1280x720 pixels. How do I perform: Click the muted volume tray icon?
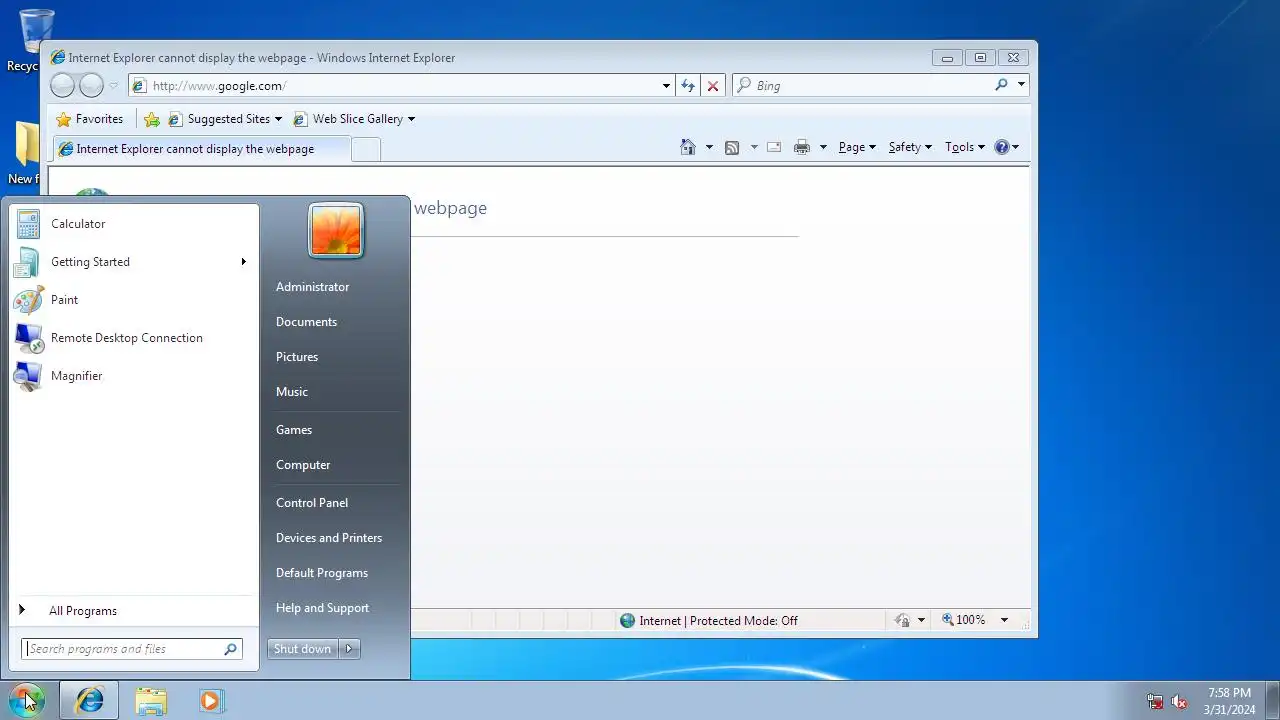1179,702
